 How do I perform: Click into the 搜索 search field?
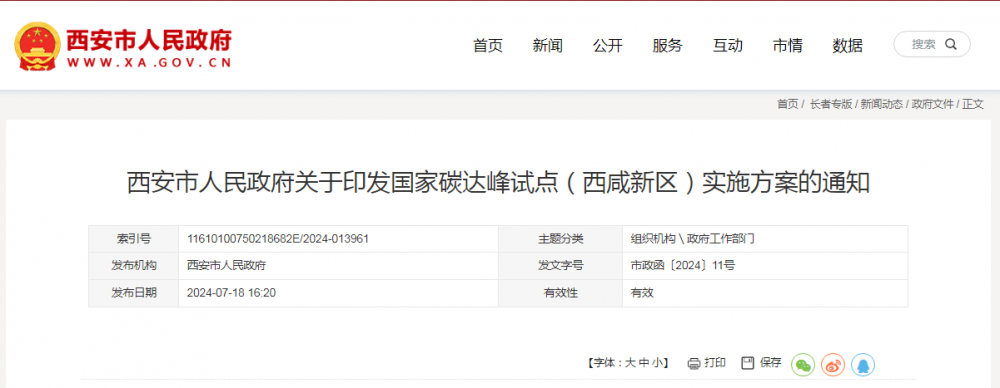[x=932, y=45]
